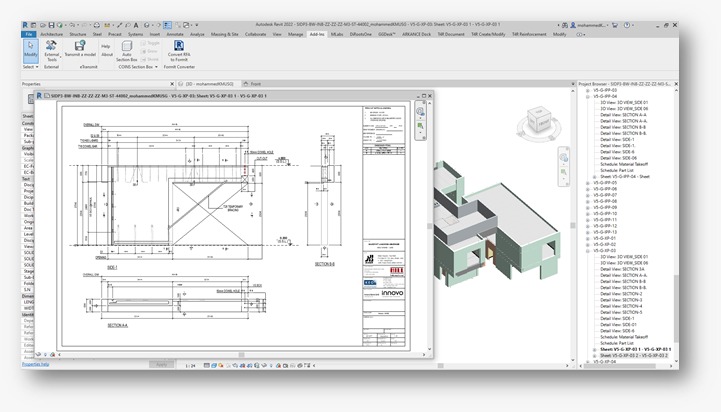Open the Help question mark icon
The height and width of the screenshot is (412, 721).
click(x=627, y=25)
